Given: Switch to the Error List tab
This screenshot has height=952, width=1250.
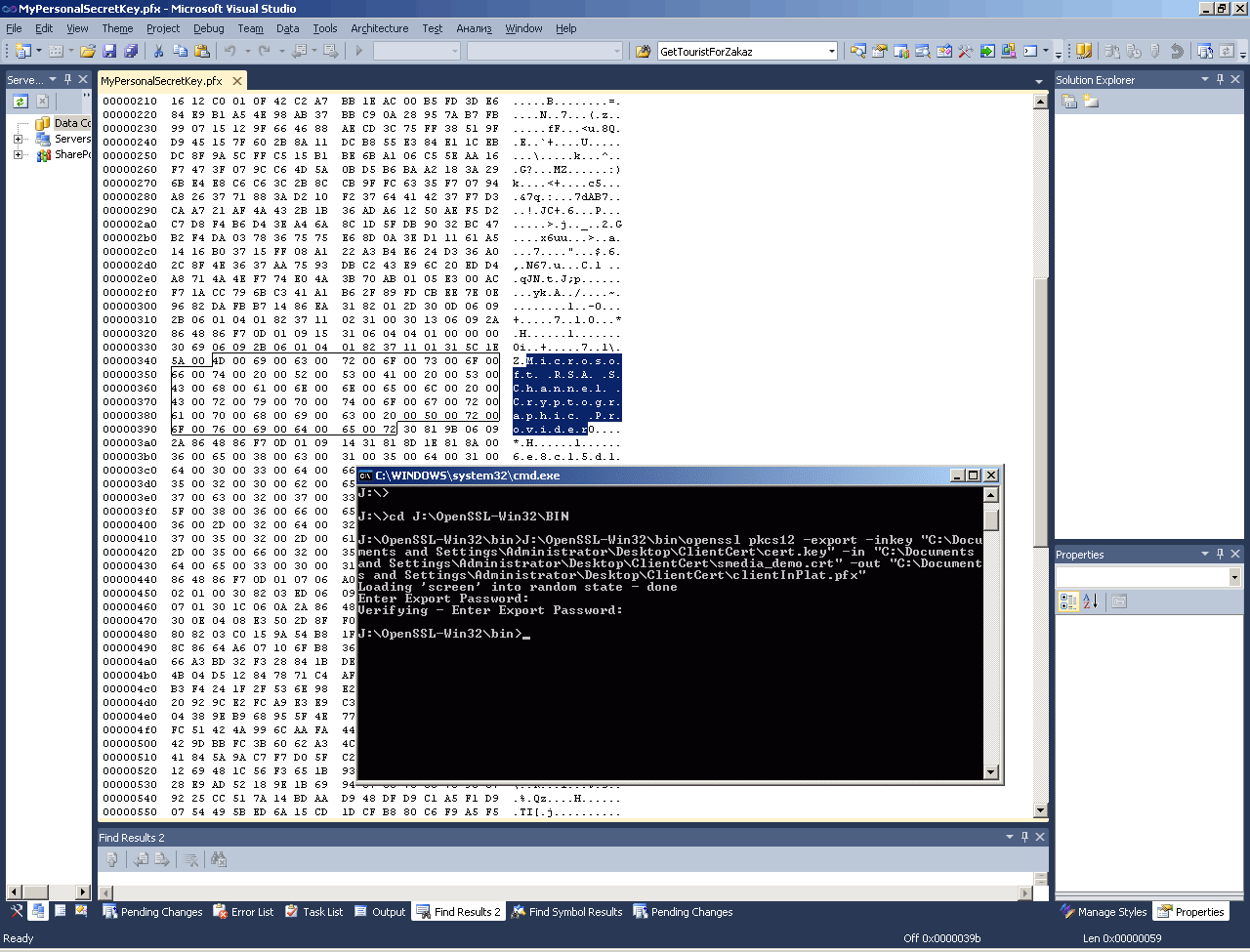Looking at the screenshot, I should point(243,912).
